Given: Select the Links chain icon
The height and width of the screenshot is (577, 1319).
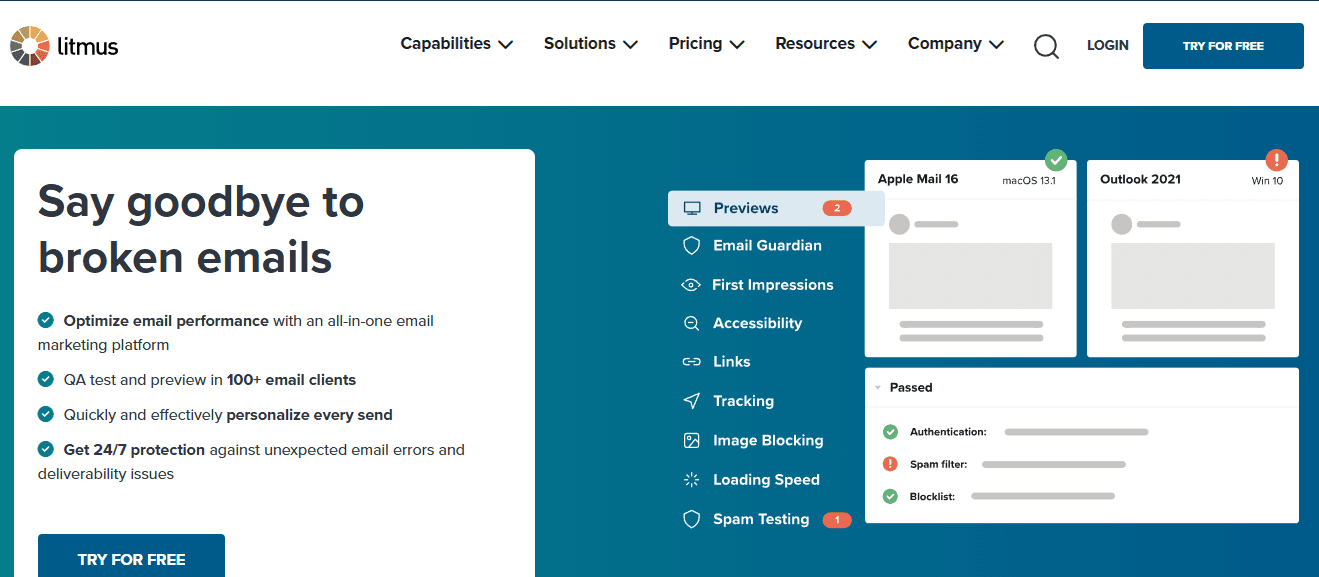Looking at the screenshot, I should (x=690, y=361).
